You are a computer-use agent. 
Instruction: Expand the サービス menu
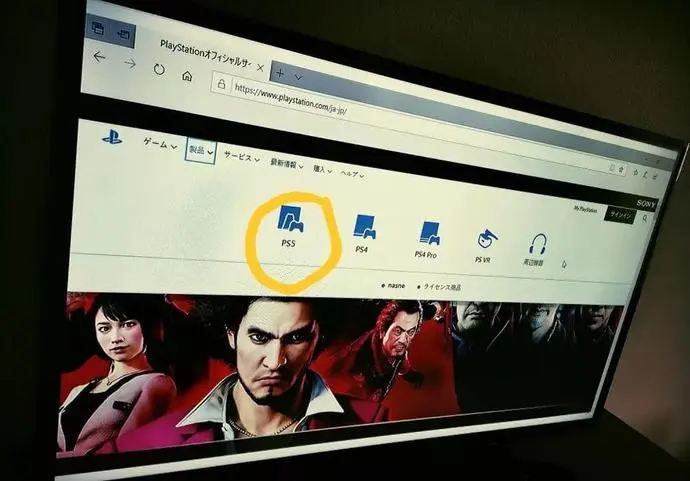pyautogui.click(x=242, y=158)
